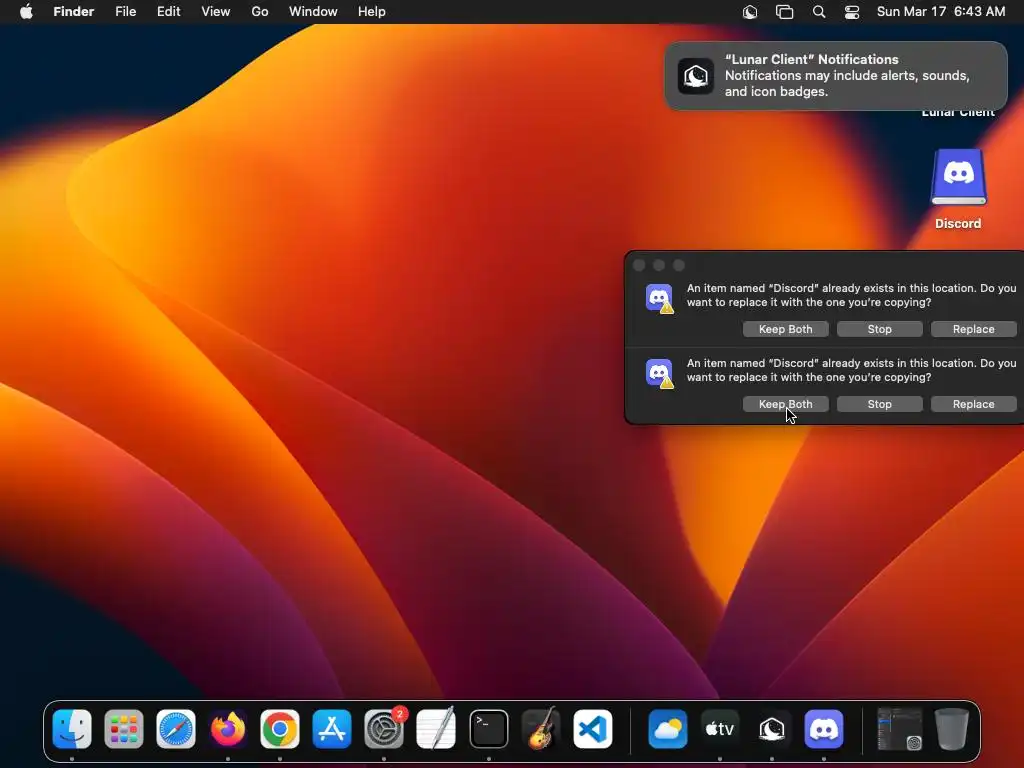Open the Finder menu

[74, 12]
